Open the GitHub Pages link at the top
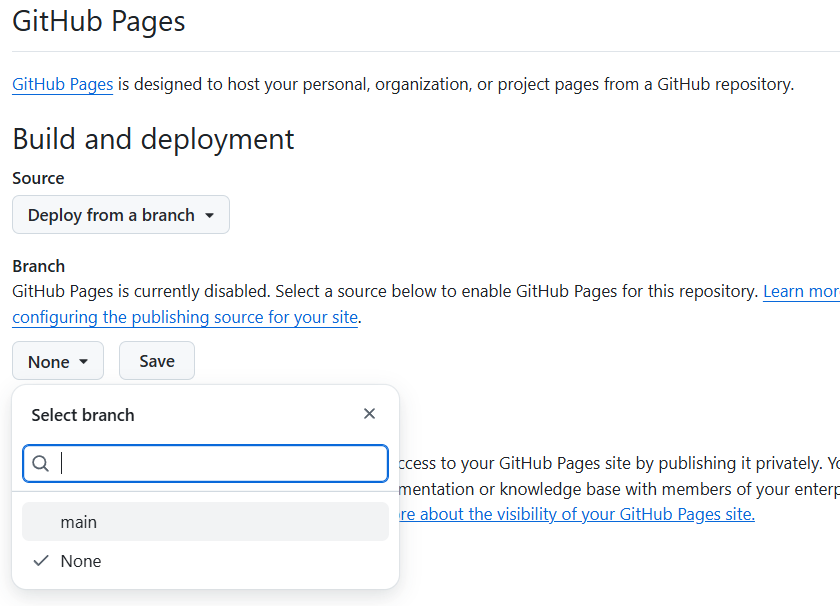The image size is (840, 606). pos(62,84)
